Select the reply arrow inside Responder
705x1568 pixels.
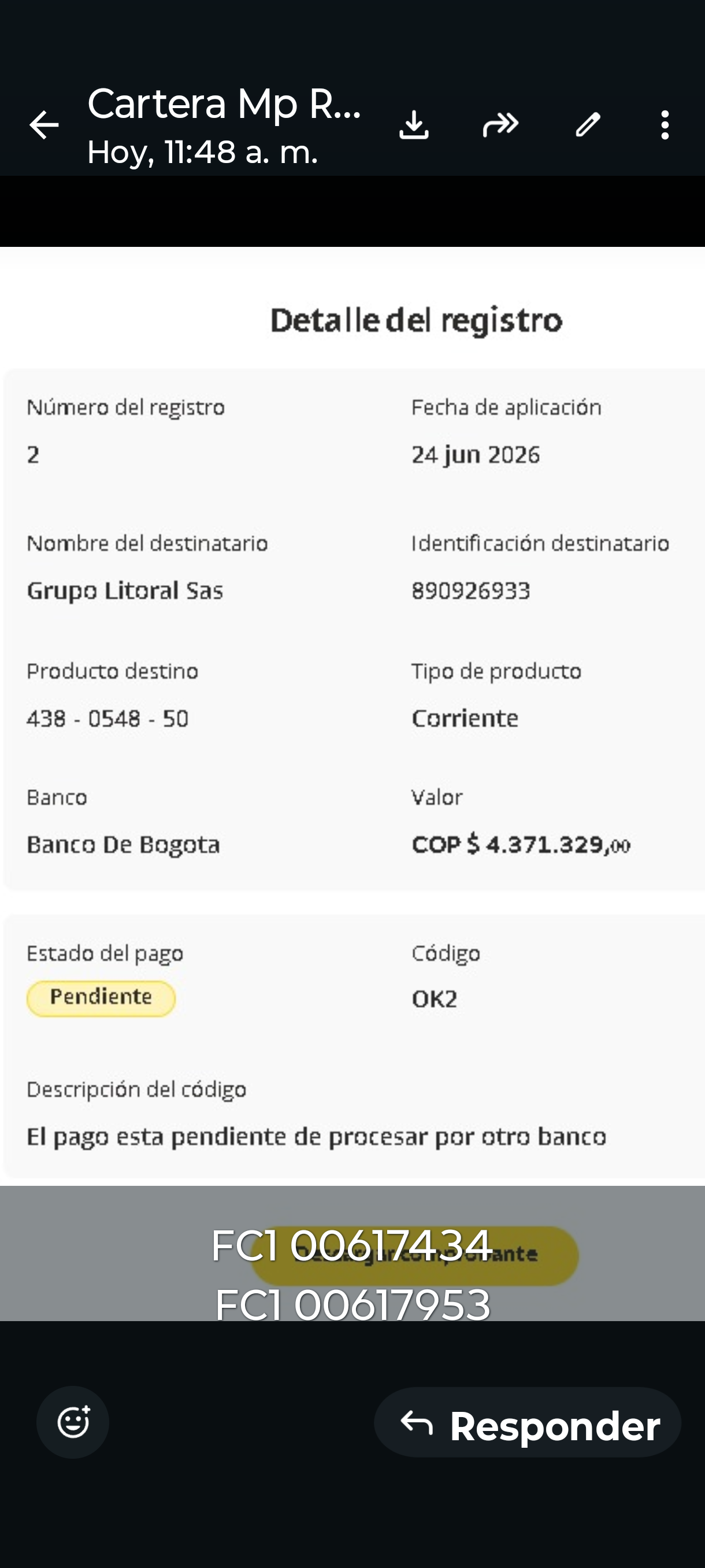[417, 1423]
